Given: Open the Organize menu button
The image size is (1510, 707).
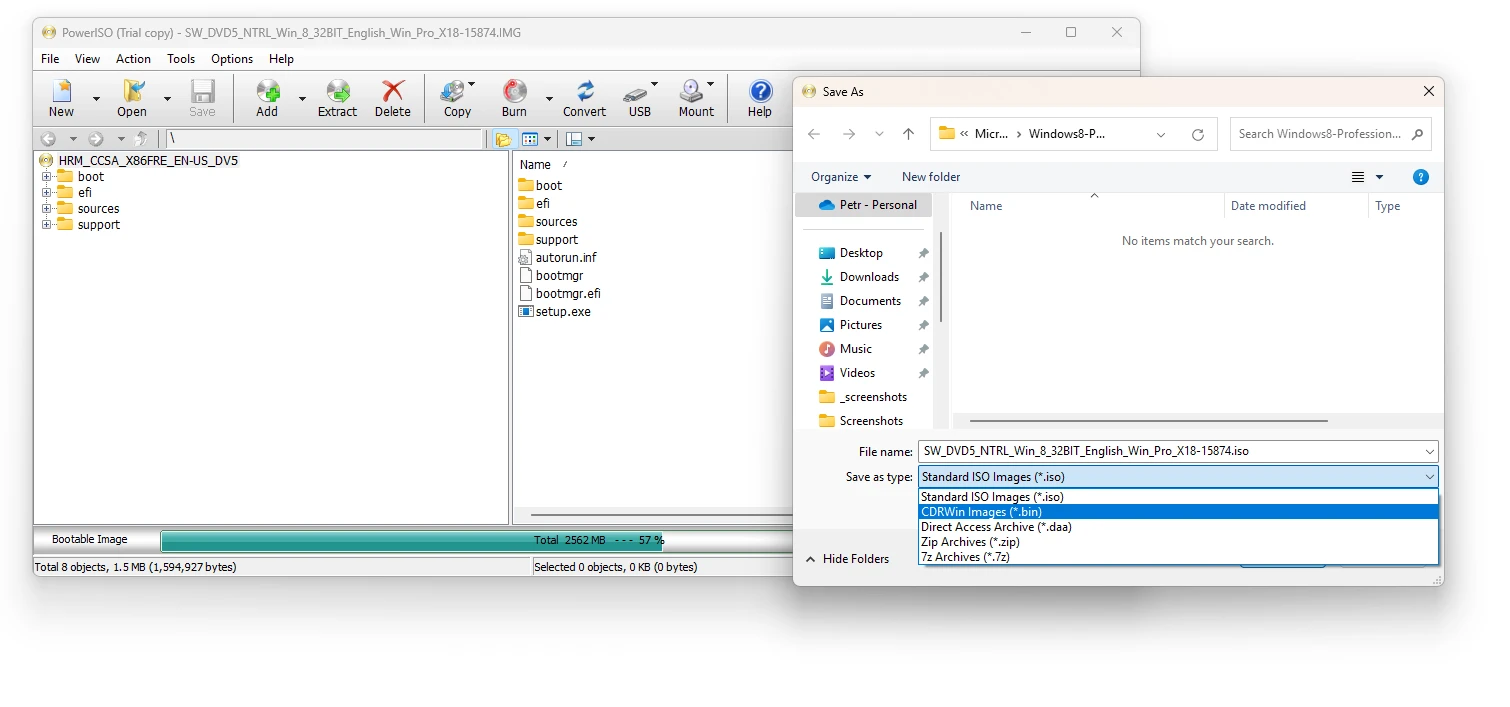Looking at the screenshot, I should point(840,177).
